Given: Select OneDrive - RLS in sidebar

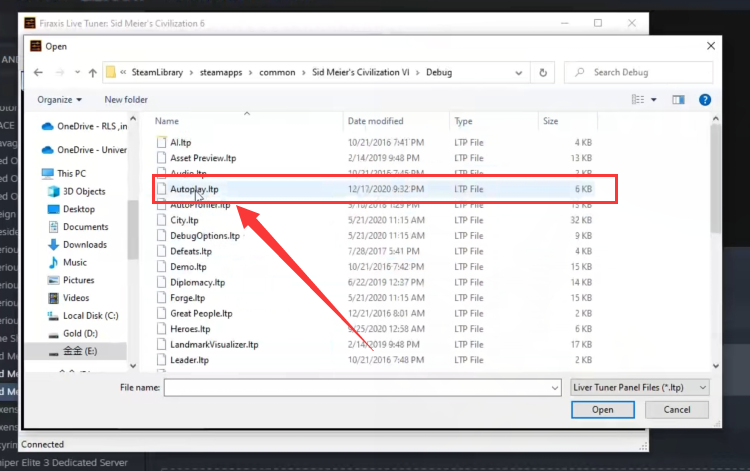Looking at the screenshot, I should click(x=85, y=126).
